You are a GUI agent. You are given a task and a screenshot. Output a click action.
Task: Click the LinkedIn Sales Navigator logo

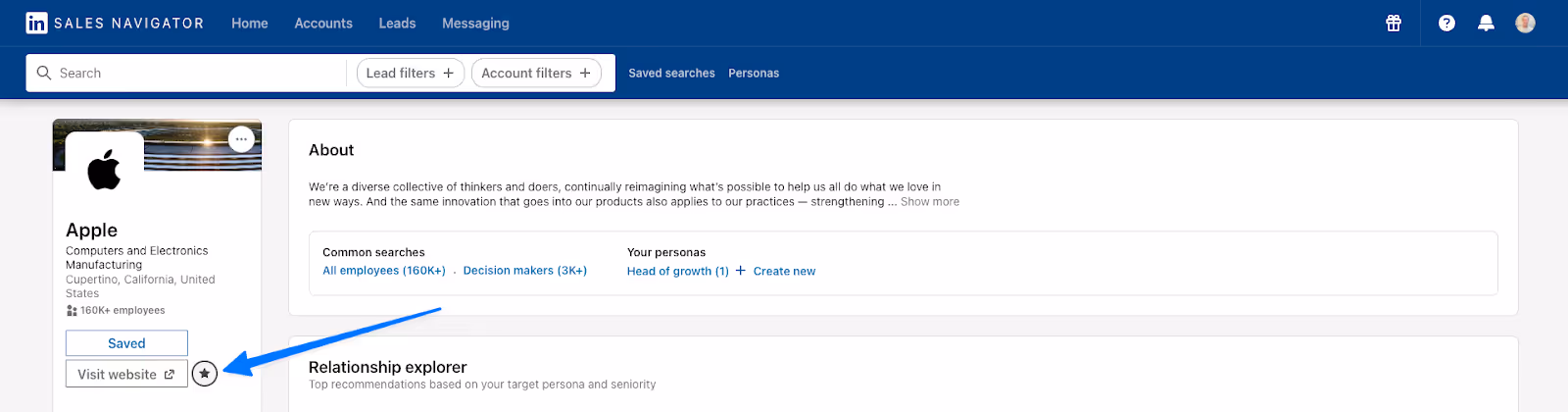[115, 23]
